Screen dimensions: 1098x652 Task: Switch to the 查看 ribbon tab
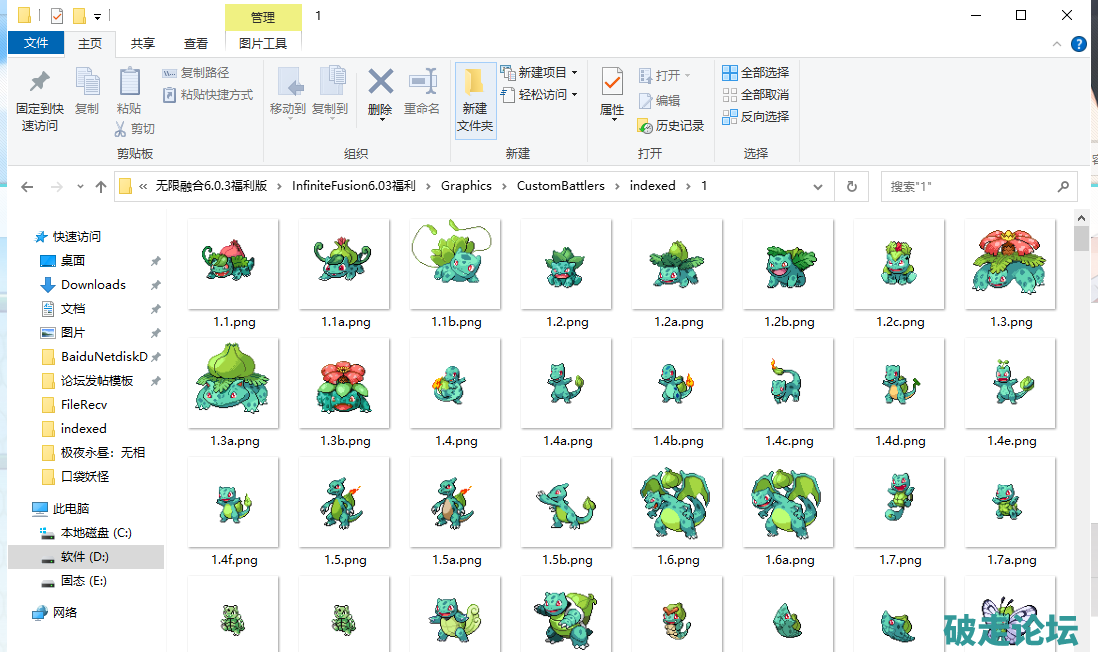(196, 43)
